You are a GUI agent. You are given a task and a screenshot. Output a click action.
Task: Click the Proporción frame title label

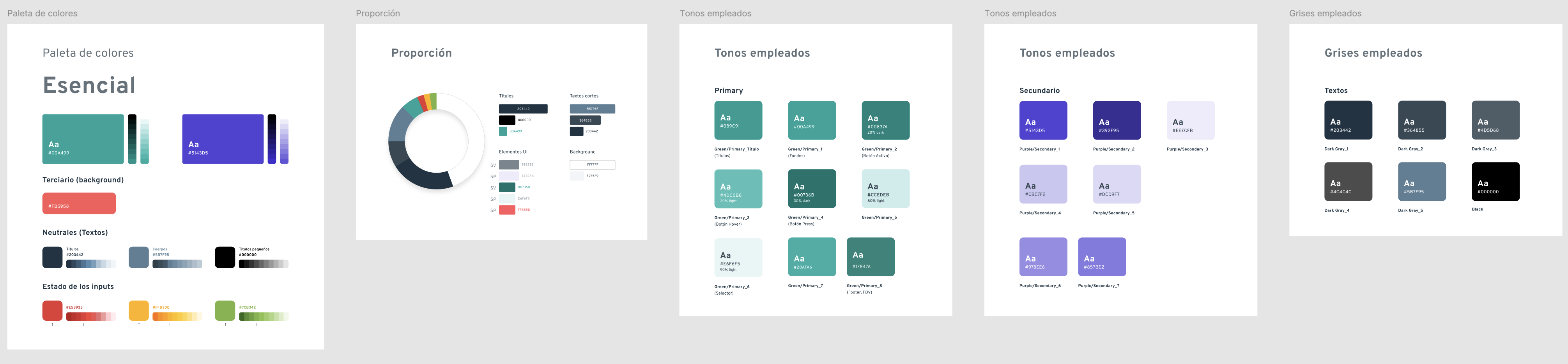click(x=377, y=13)
